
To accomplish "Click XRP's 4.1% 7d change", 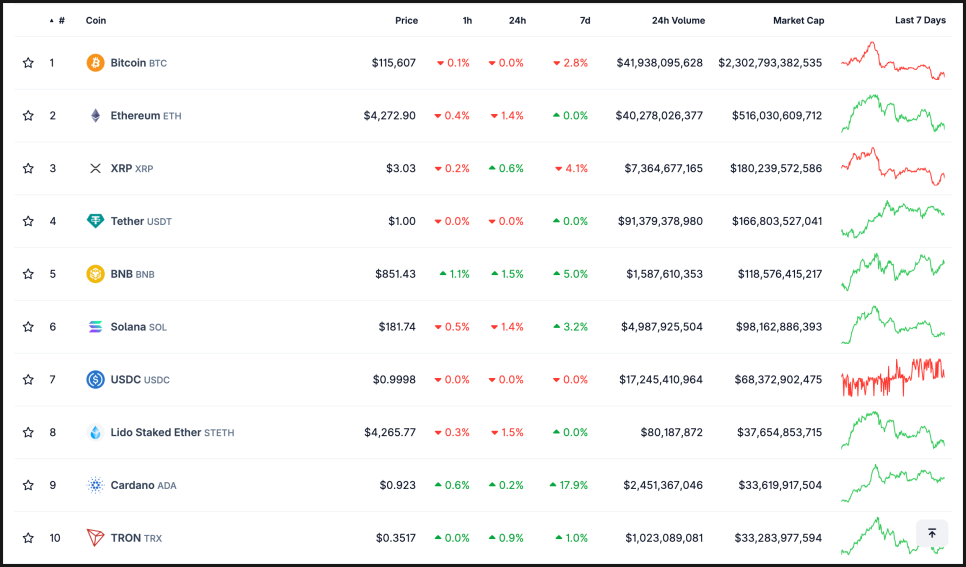I will [x=571, y=168].
